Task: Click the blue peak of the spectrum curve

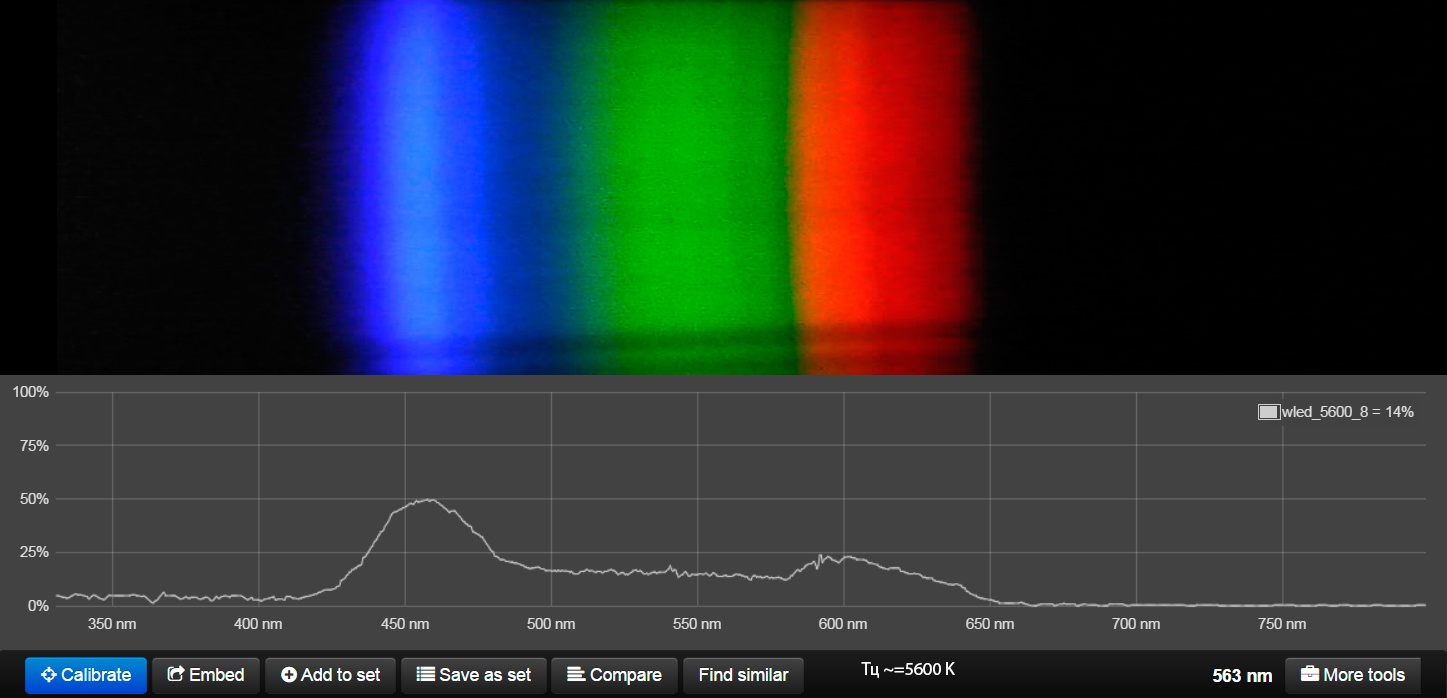Action: [x=430, y=499]
